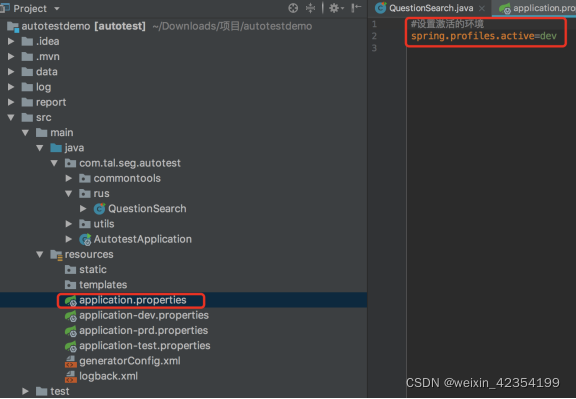Click the application.properties Spring leaf icon
Viewport: 576px width, 399px height.
coord(71,301)
